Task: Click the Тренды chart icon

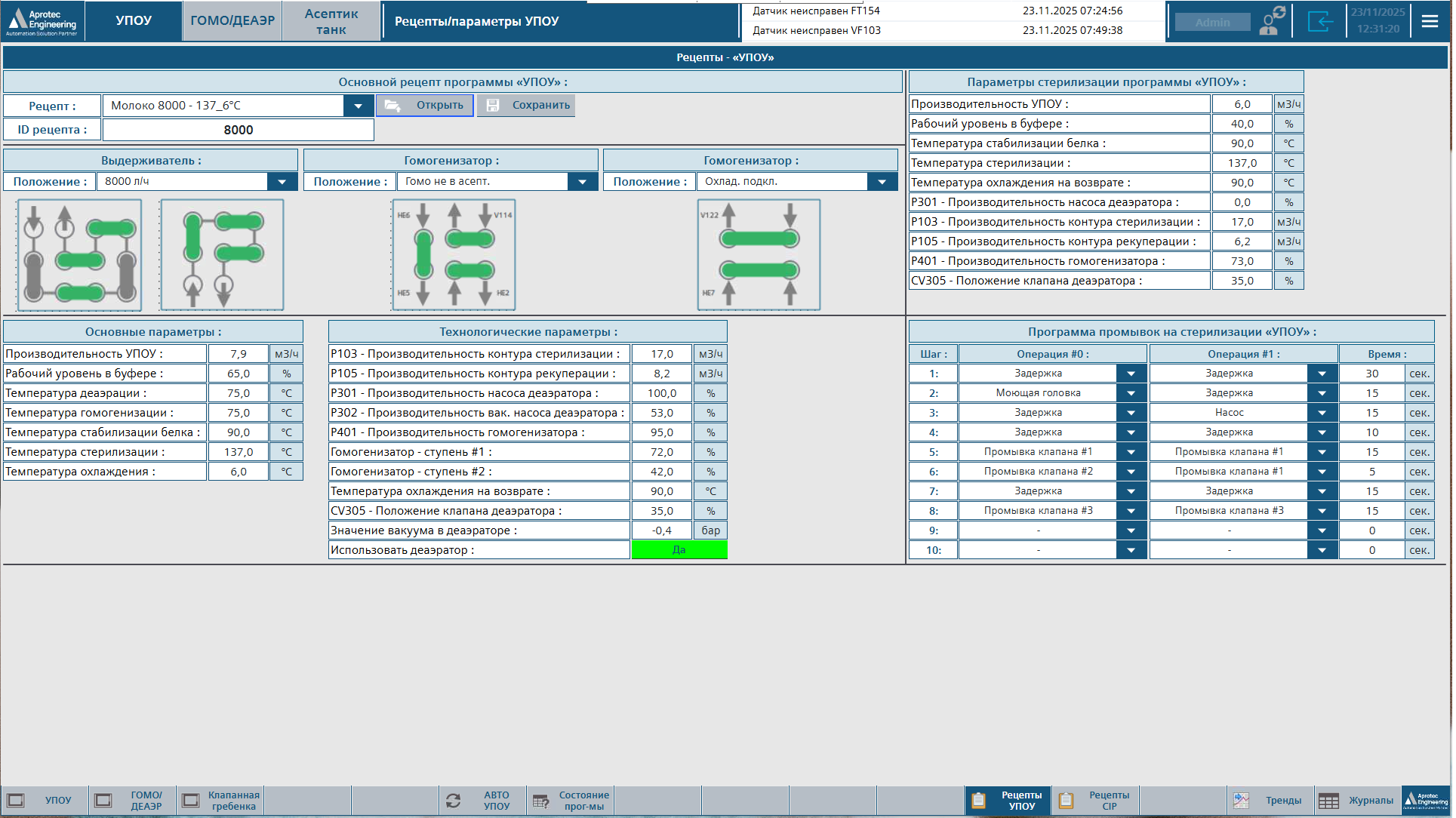Action: [x=1242, y=801]
